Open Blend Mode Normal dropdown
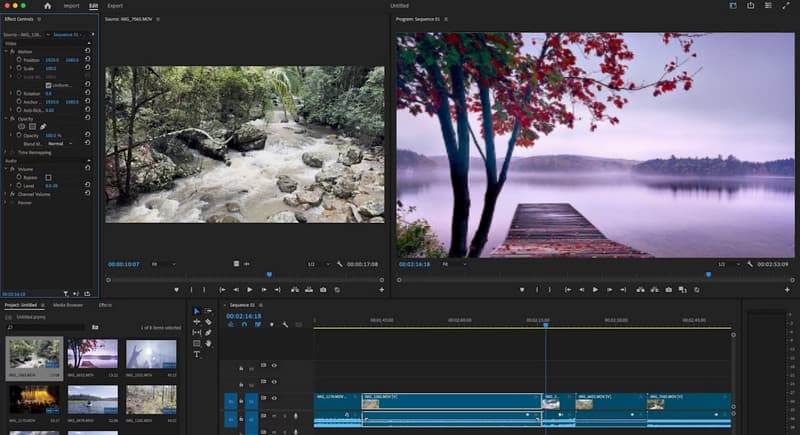The width and height of the screenshot is (800, 435). click(x=60, y=144)
